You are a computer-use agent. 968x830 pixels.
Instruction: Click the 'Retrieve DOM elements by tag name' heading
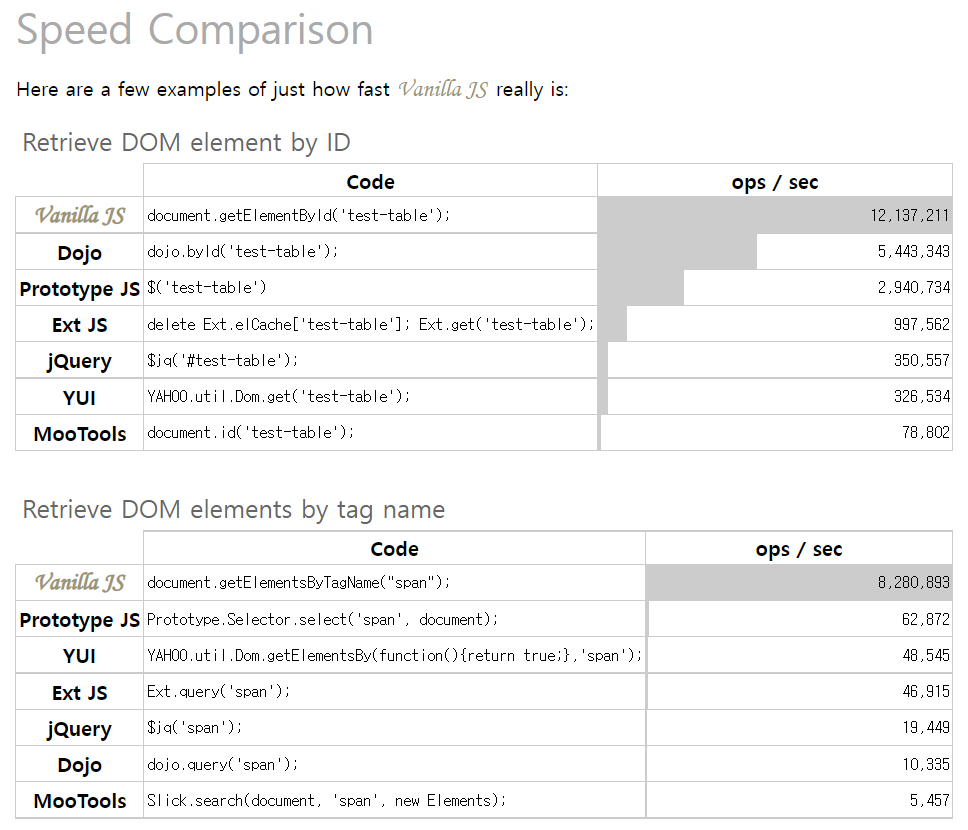[x=233, y=510]
